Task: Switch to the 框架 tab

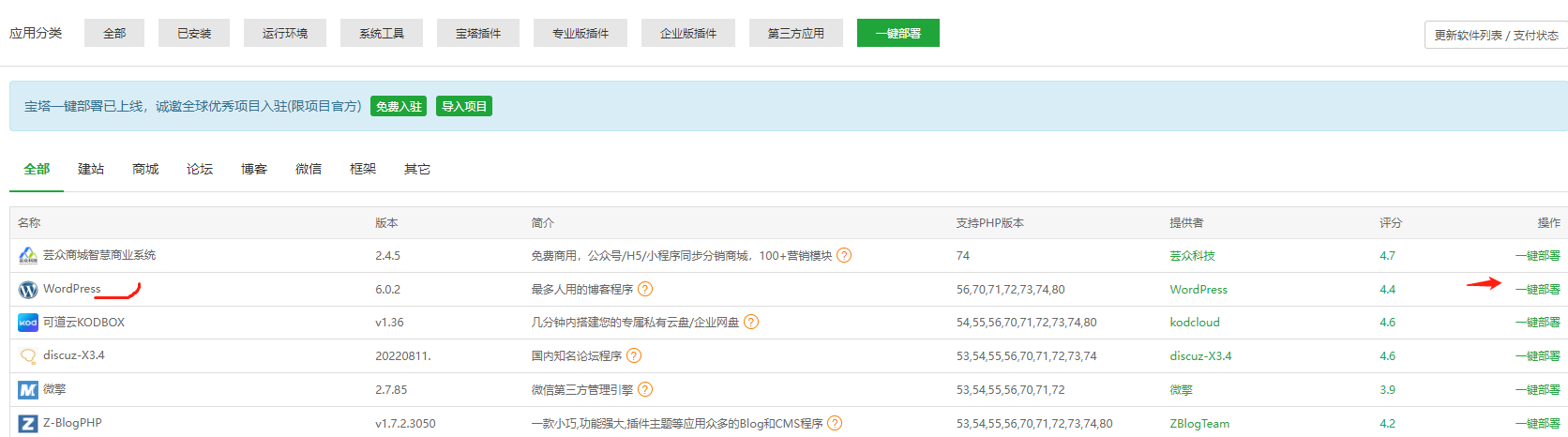Action: pyautogui.click(x=363, y=169)
